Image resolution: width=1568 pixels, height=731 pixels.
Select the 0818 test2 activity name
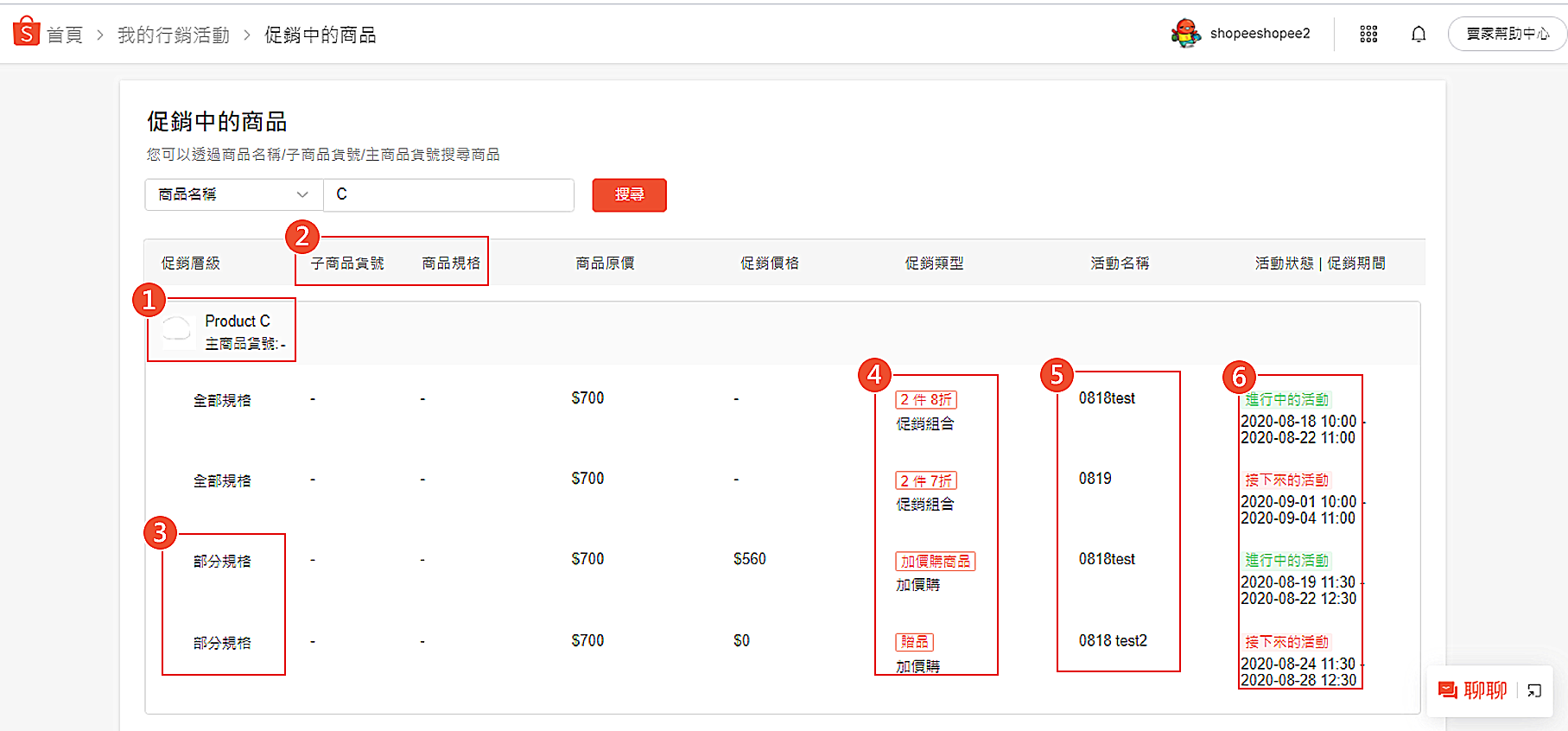tap(1113, 640)
